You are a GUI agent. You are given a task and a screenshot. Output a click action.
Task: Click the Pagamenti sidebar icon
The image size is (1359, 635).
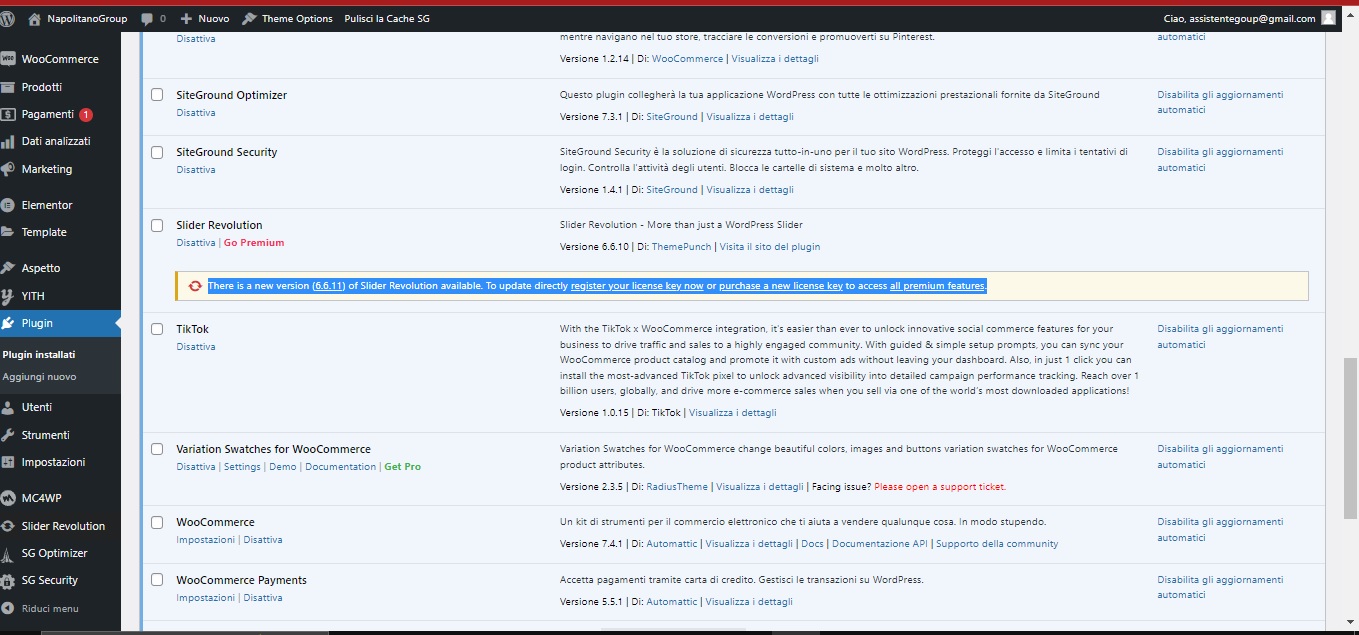point(8,114)
